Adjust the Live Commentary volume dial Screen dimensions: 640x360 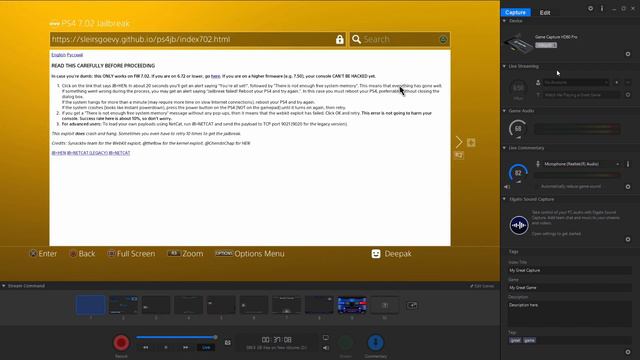click(x=518, y=173)
